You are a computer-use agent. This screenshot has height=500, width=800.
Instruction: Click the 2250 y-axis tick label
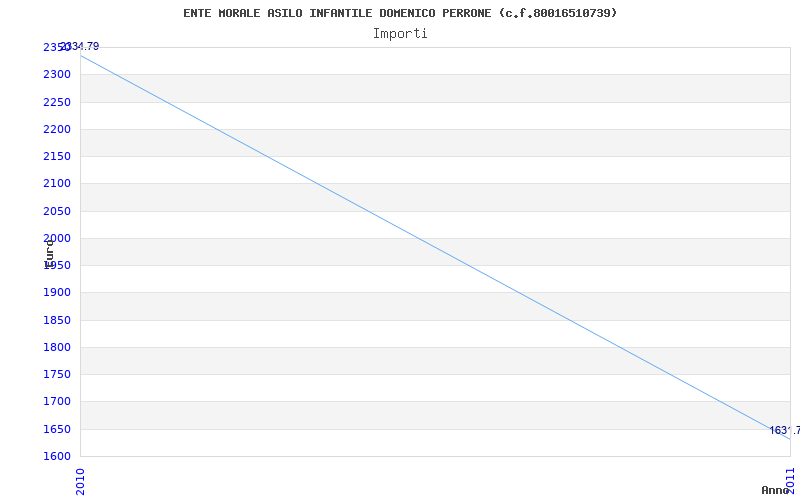[57, 102]
